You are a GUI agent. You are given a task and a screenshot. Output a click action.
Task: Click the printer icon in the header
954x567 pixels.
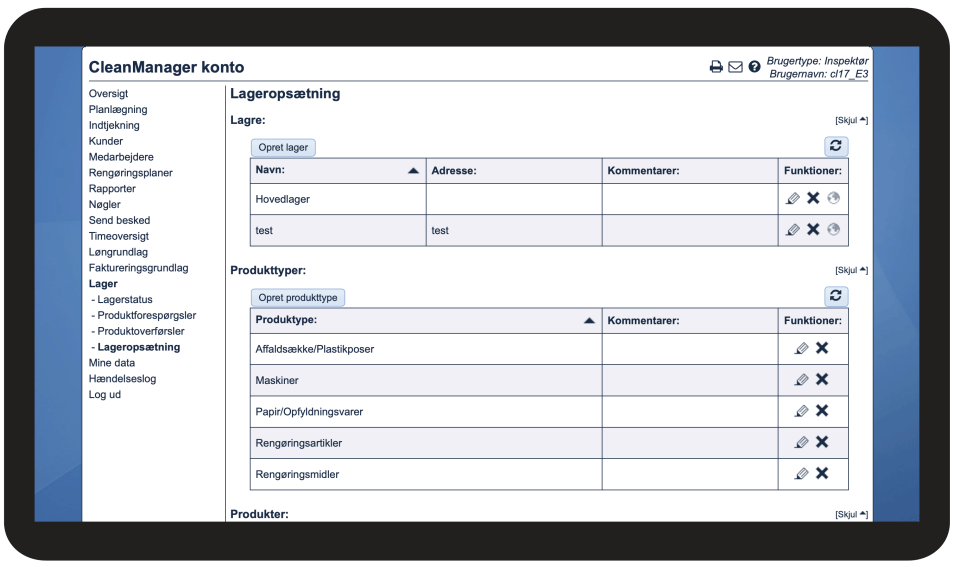716,67
